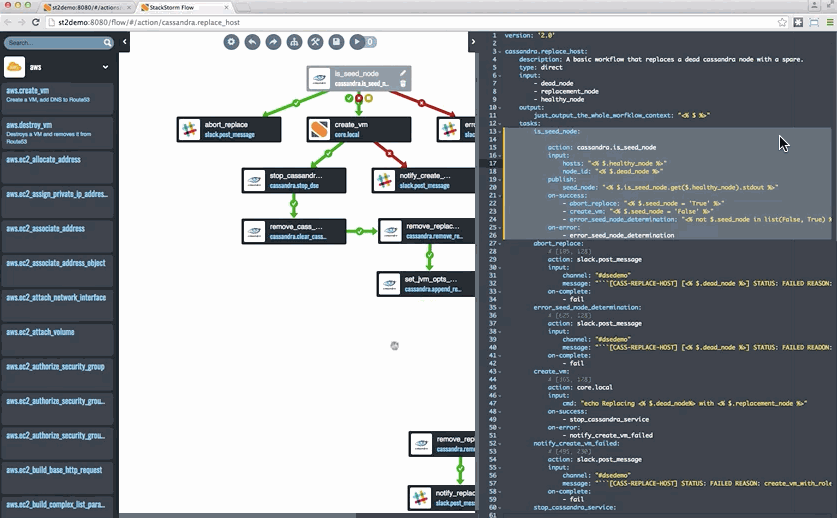Select is_seed_node Cassandra icon

click(x=319, y=79)
